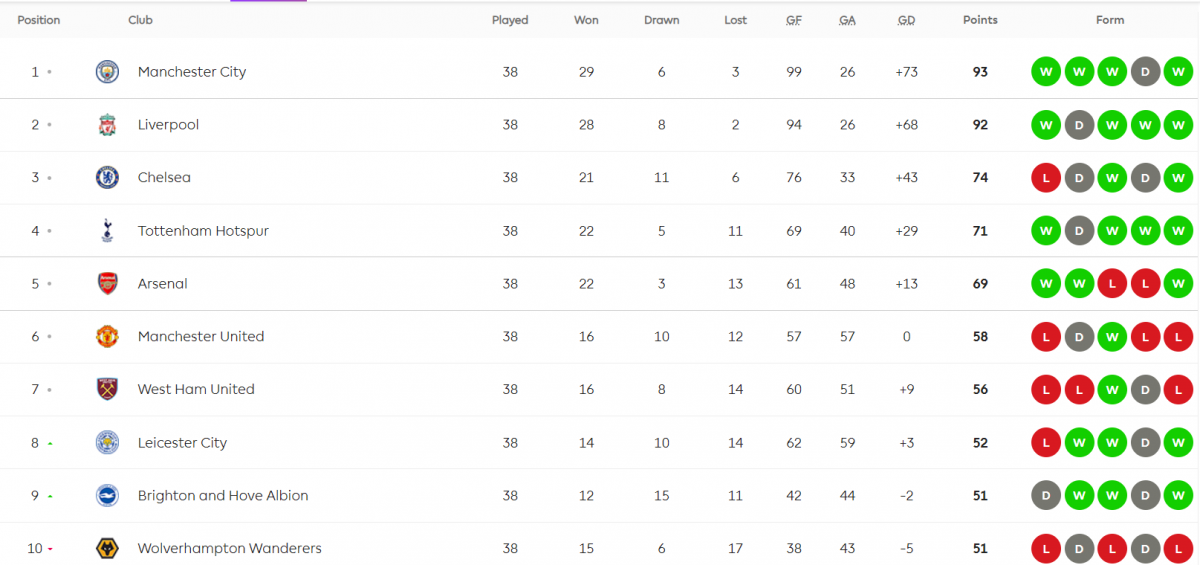Screen dimensions: 1200x565
Task: Click the Liverpool club crest
Action: point(107,125)
